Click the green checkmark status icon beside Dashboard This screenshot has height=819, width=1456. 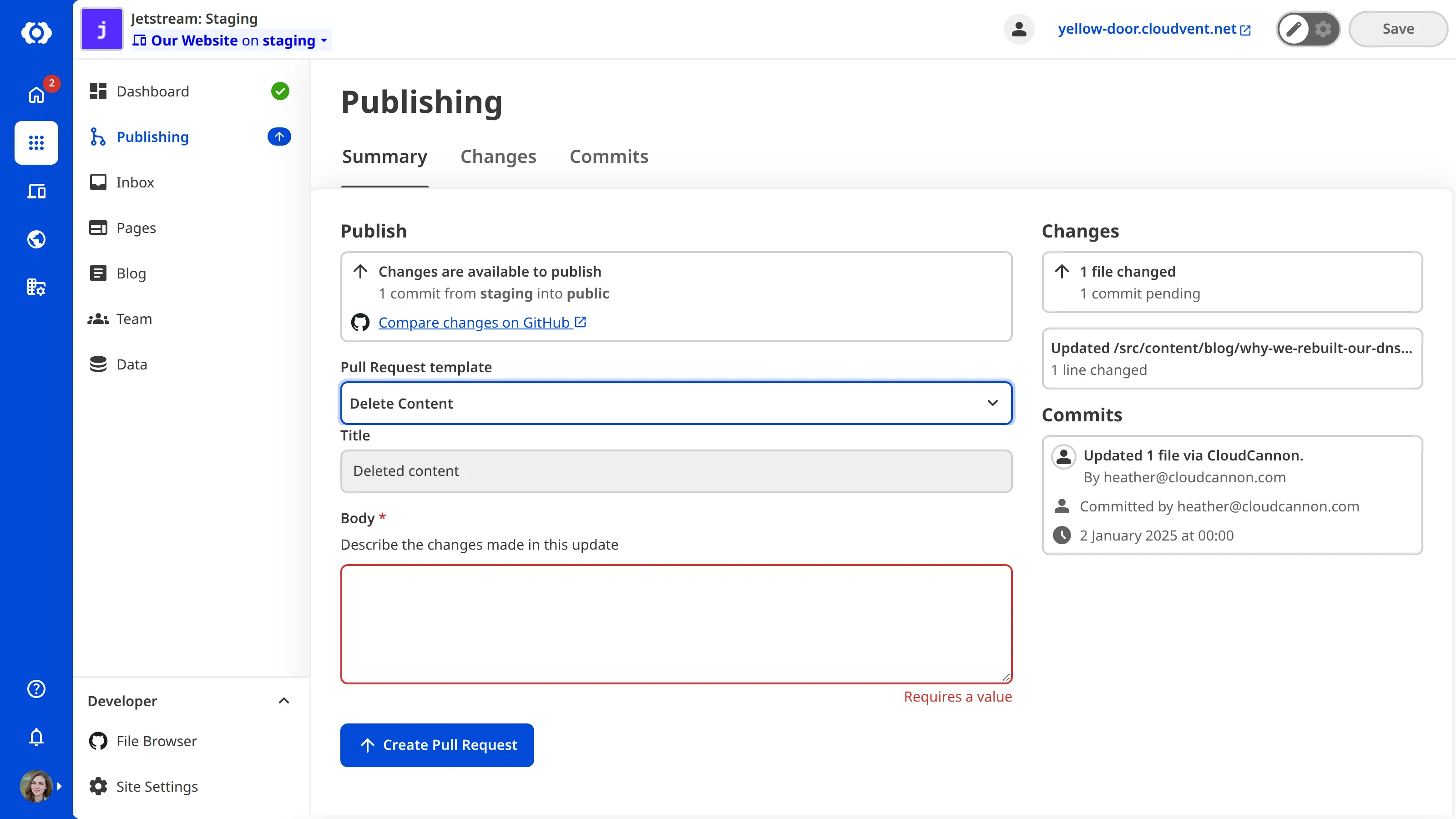[x=280, y=91]
